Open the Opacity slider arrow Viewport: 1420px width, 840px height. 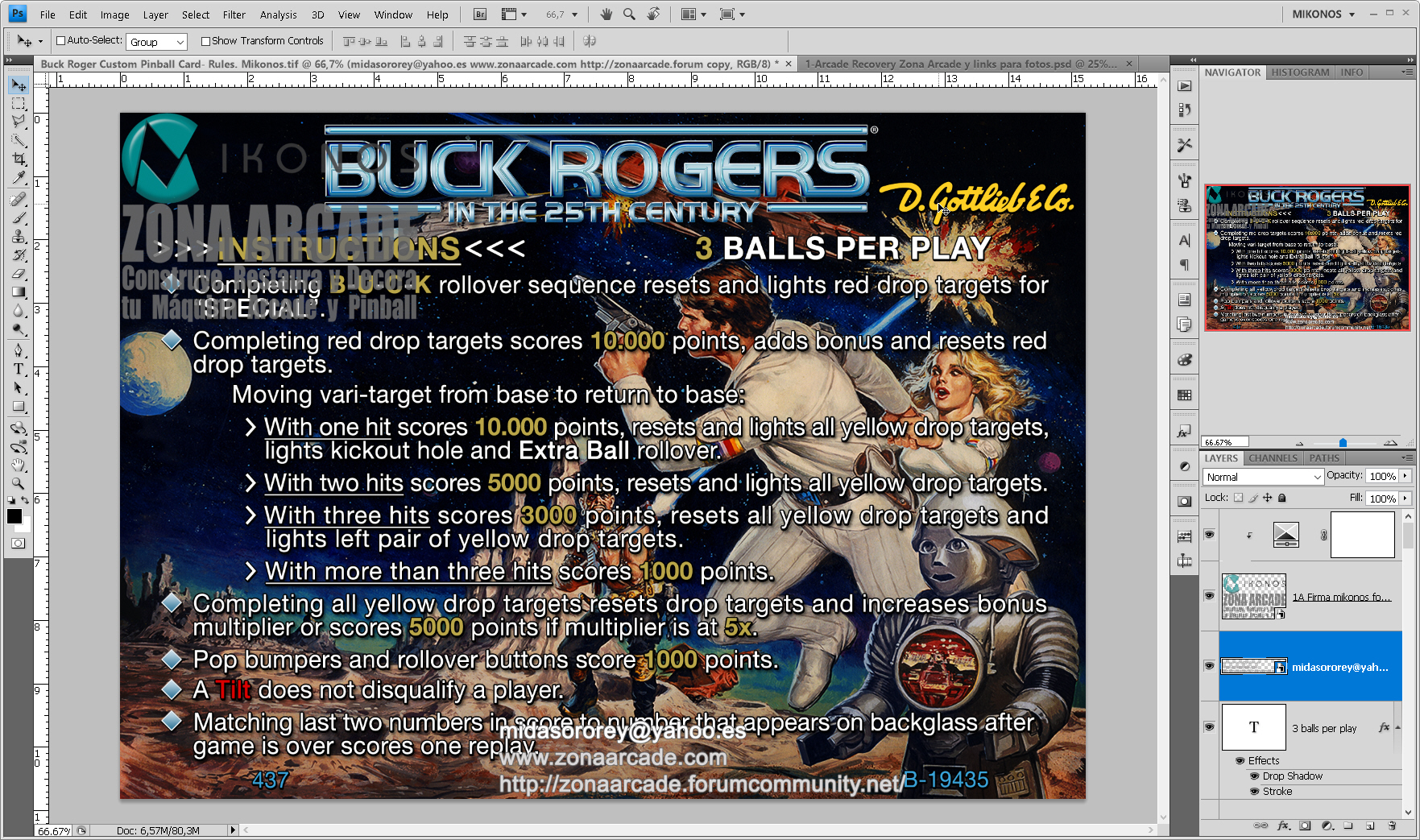tap(1406, 476)
